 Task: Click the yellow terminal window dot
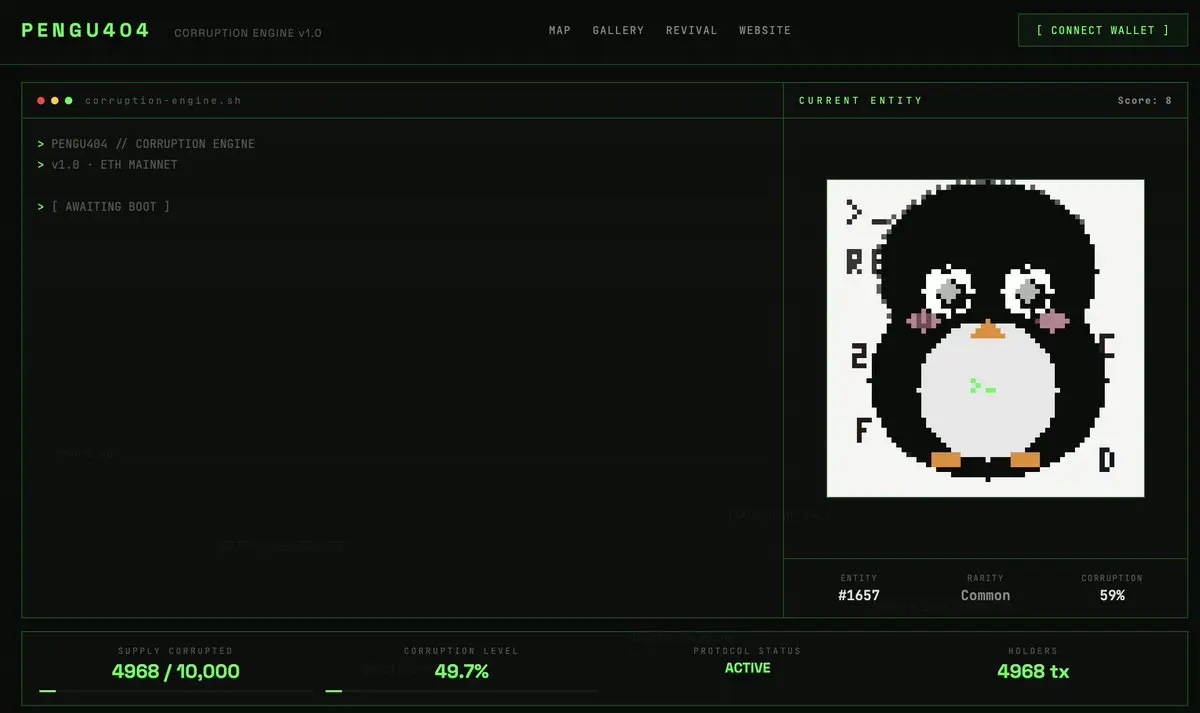pos(55,100)
